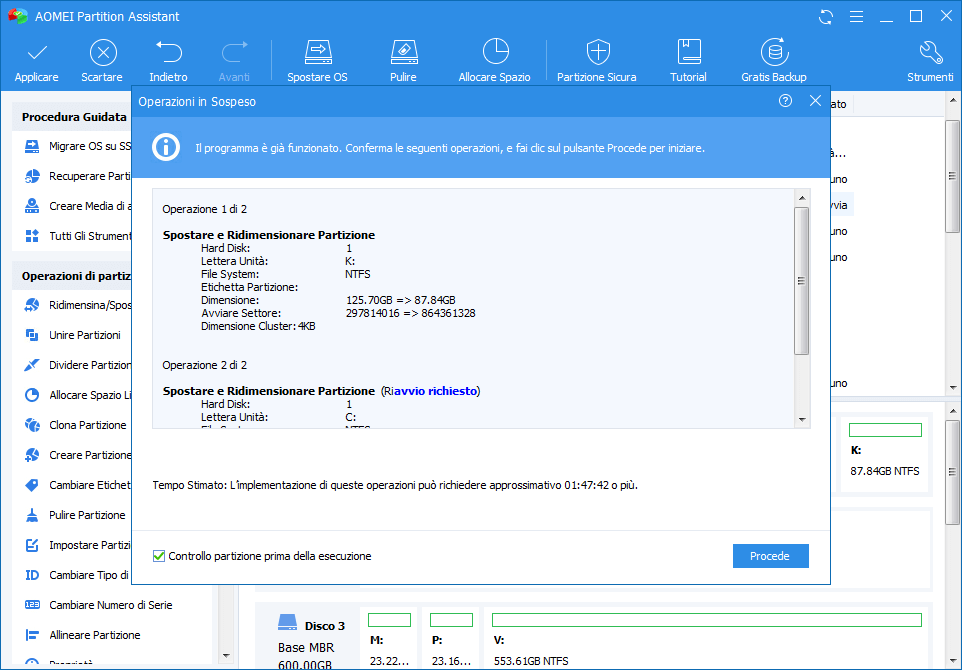Choose Allocare Spazio Libero operation
The image size is (962, 670).
79,395
